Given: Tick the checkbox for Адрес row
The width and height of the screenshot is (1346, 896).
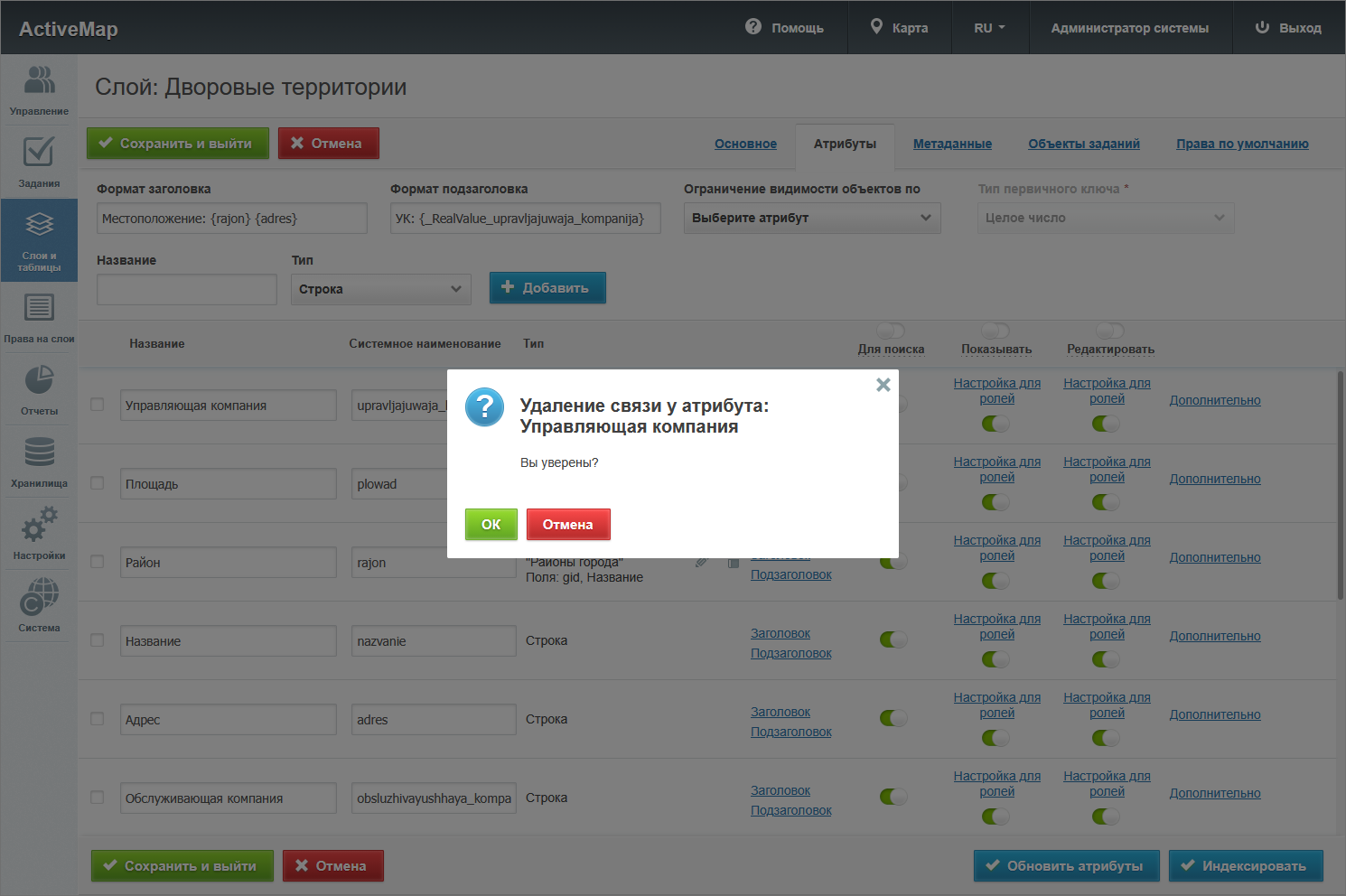Looking at the screenshot, I should (98, 719).
